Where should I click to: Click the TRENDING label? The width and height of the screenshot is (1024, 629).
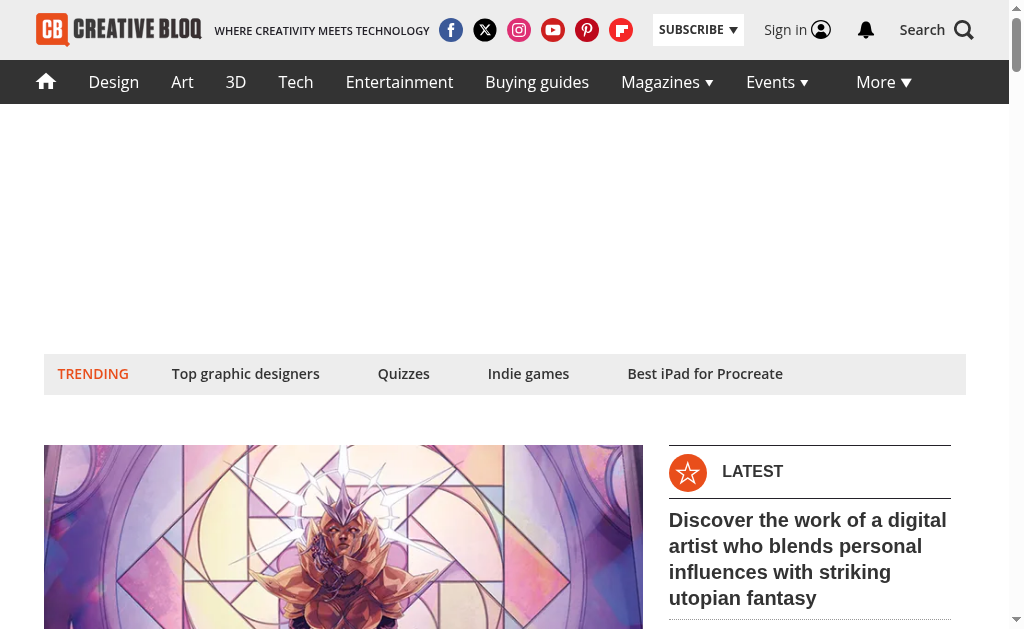click(x=93, y=374)
